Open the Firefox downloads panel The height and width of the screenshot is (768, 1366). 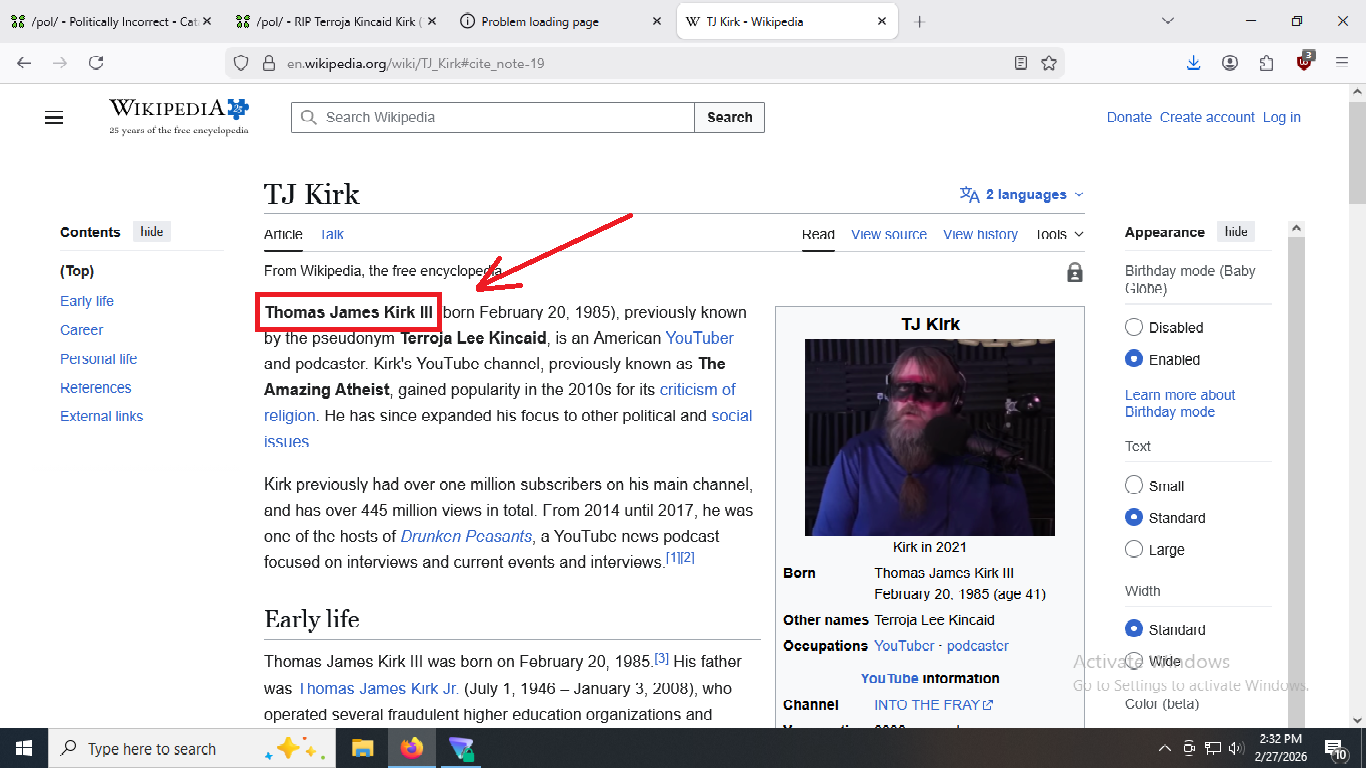pyautogui.click(x=1193, y=63)
